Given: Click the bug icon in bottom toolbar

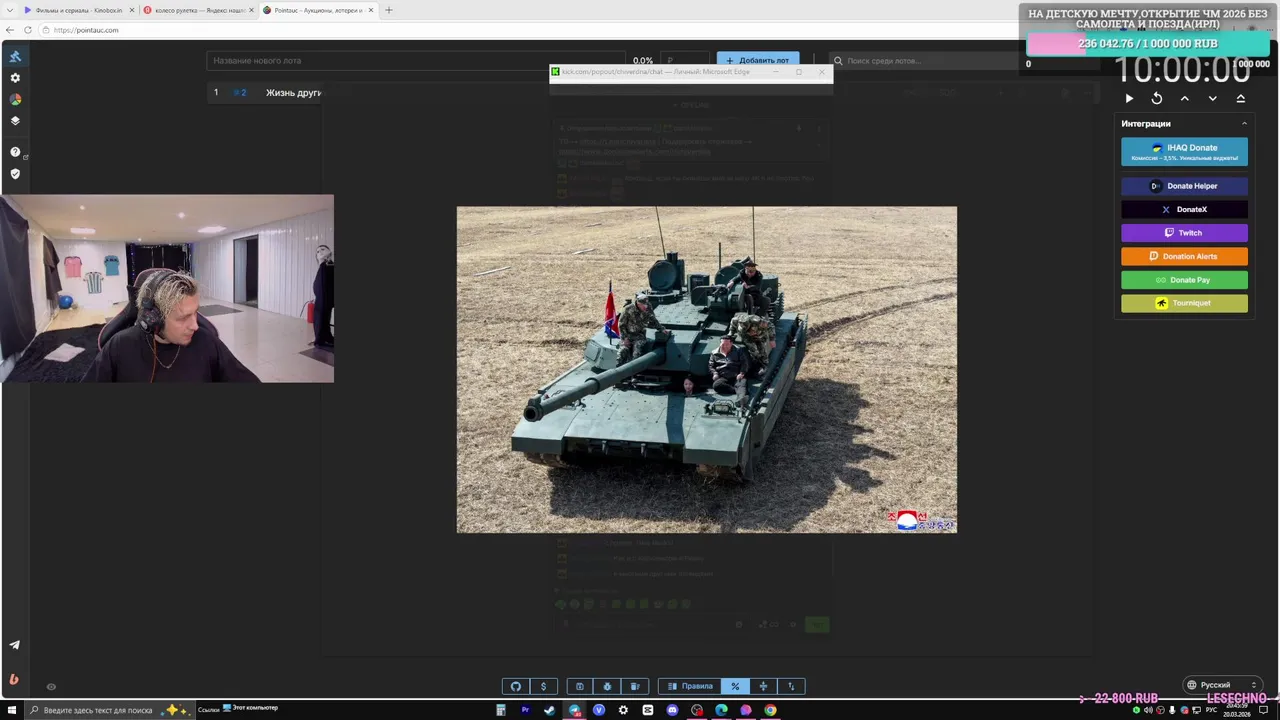Looking at the screenshot, I should [x=607, y=686].
